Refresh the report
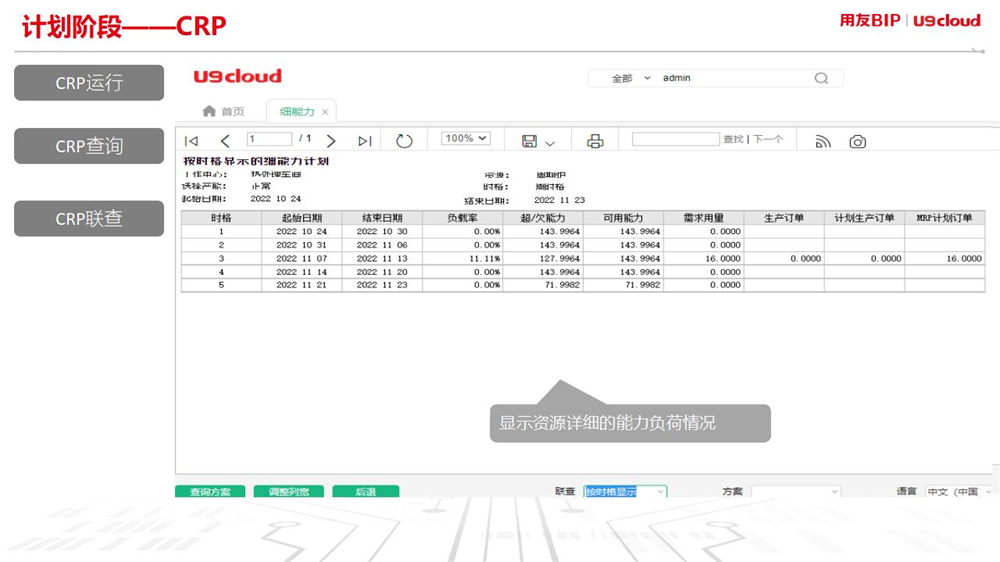Image resolution: width=1000 pixels, height=562 pixels. 404,141
